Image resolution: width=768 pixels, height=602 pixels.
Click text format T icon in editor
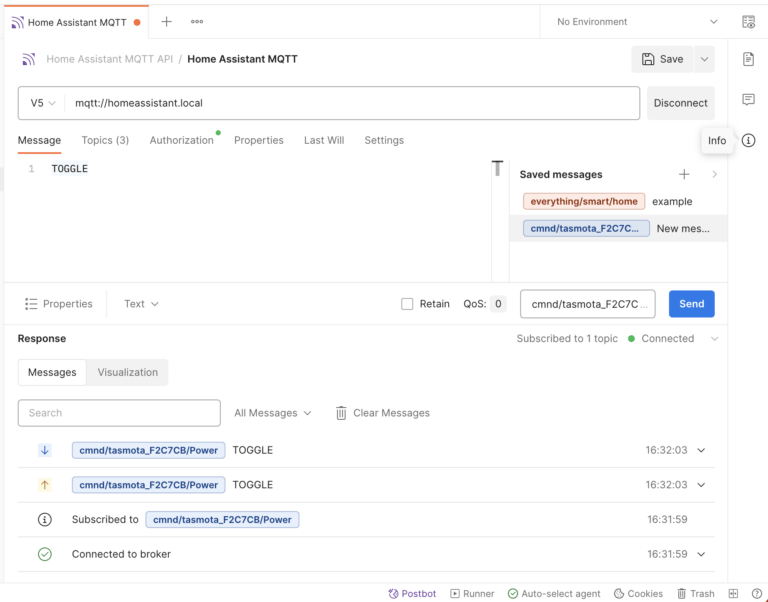coord(497,168)
